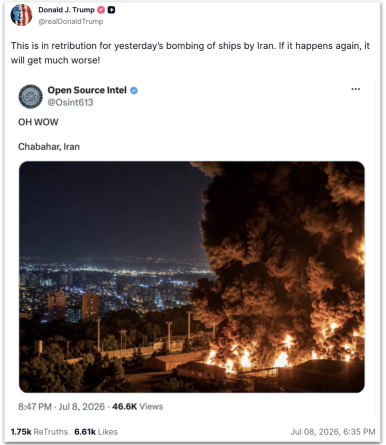Click the Jul 08, 2026, 6:35 PM post timestamp
Image resolution: width=386 pixels, height=445 pixels.
pos(333,432)
